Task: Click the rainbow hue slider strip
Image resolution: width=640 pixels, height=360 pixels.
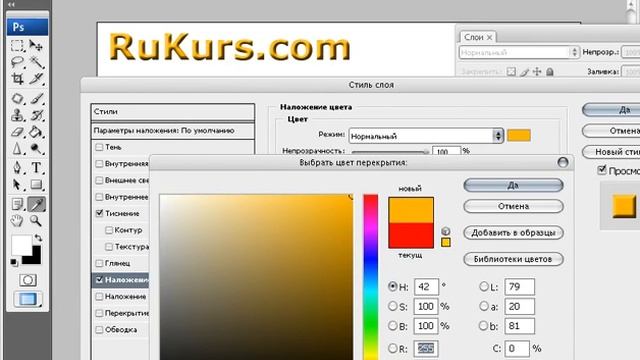Action: pos(371,277)
